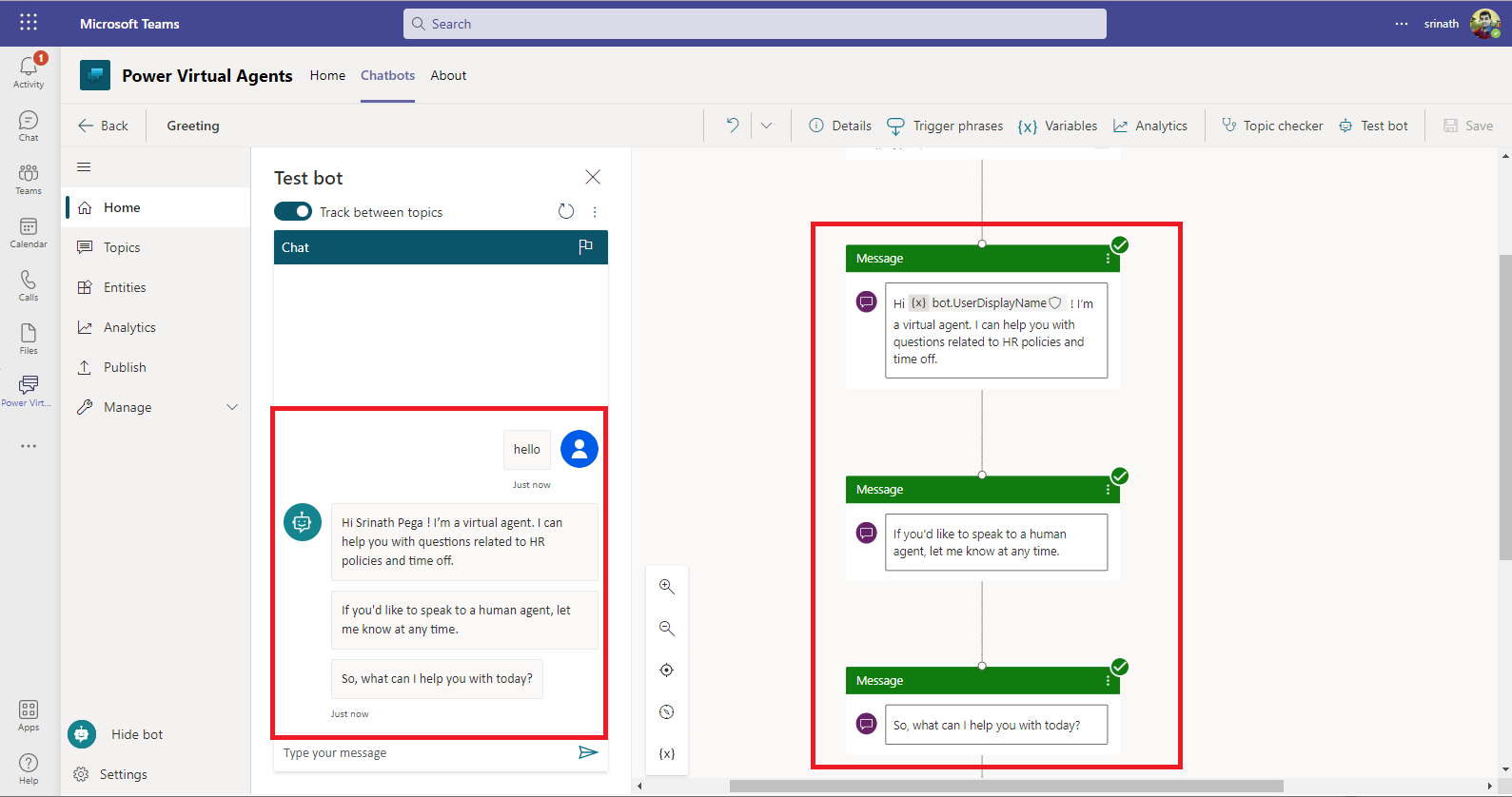Viewport: 1512px width, 797px height.
Task: Open Topic checker
Action: point(1272,126)
